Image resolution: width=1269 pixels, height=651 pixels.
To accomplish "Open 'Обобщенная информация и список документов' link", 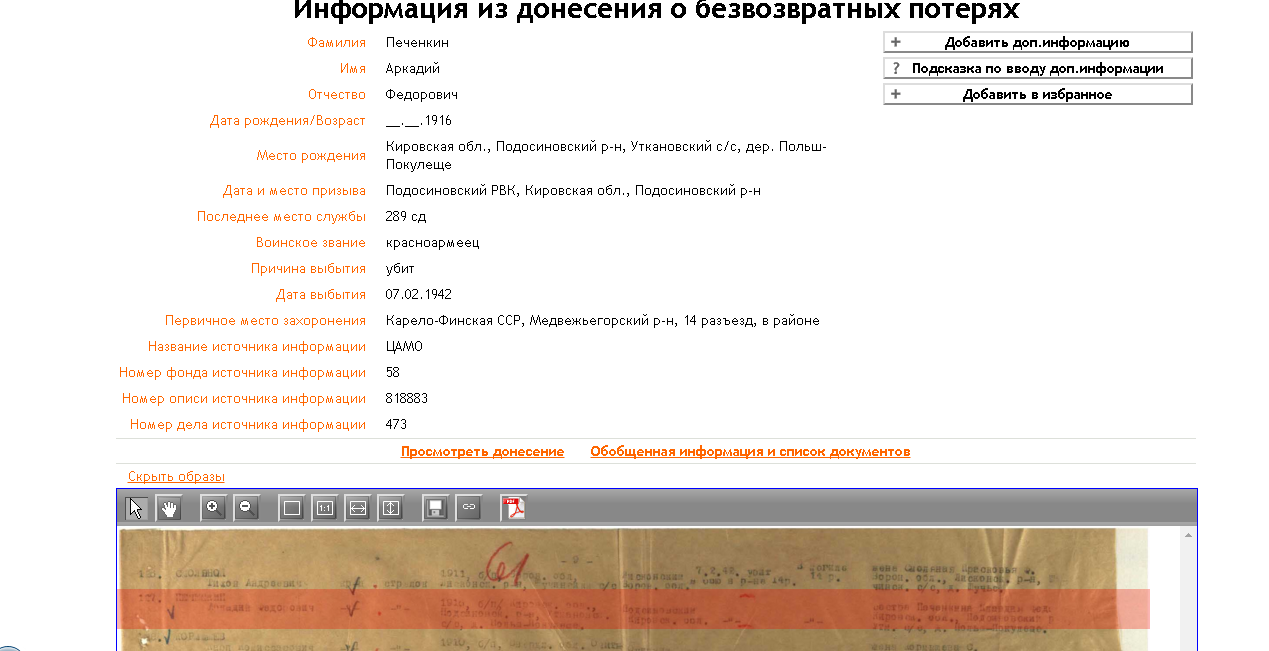I will tap(750, 452).
